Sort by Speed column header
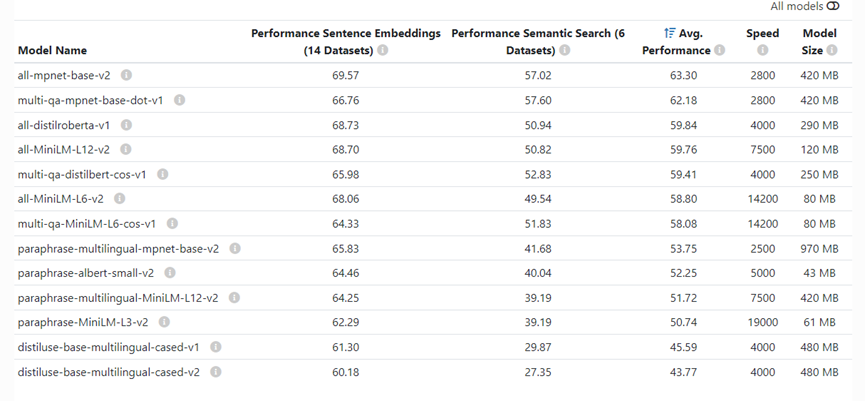This screenshot has width=865, height=401. pyautogui.click(x=762, y=33)
